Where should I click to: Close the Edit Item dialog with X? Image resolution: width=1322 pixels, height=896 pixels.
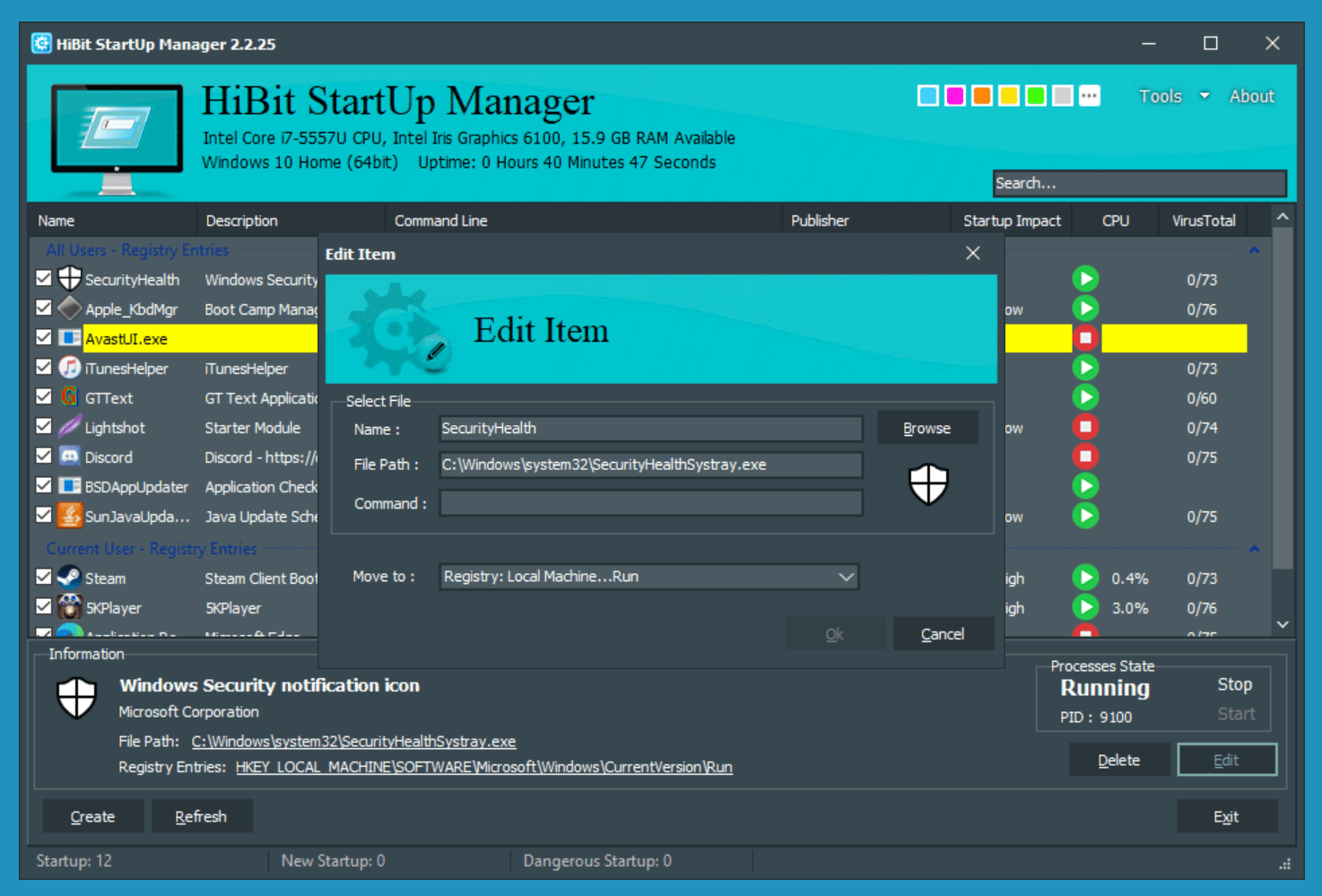click(973, 254)
